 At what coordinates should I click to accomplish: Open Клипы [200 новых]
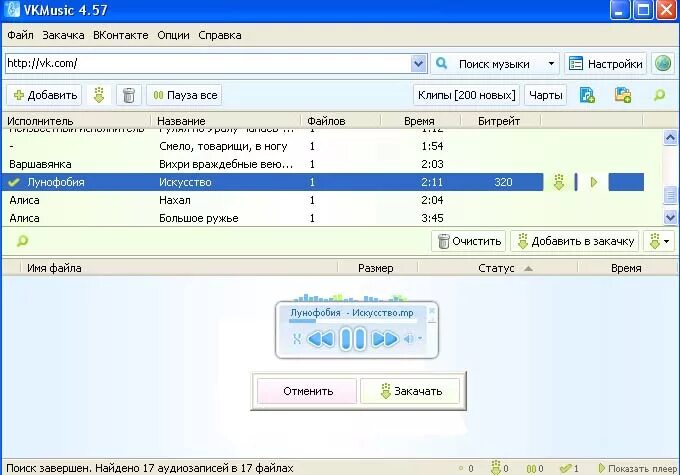(467, 95)
